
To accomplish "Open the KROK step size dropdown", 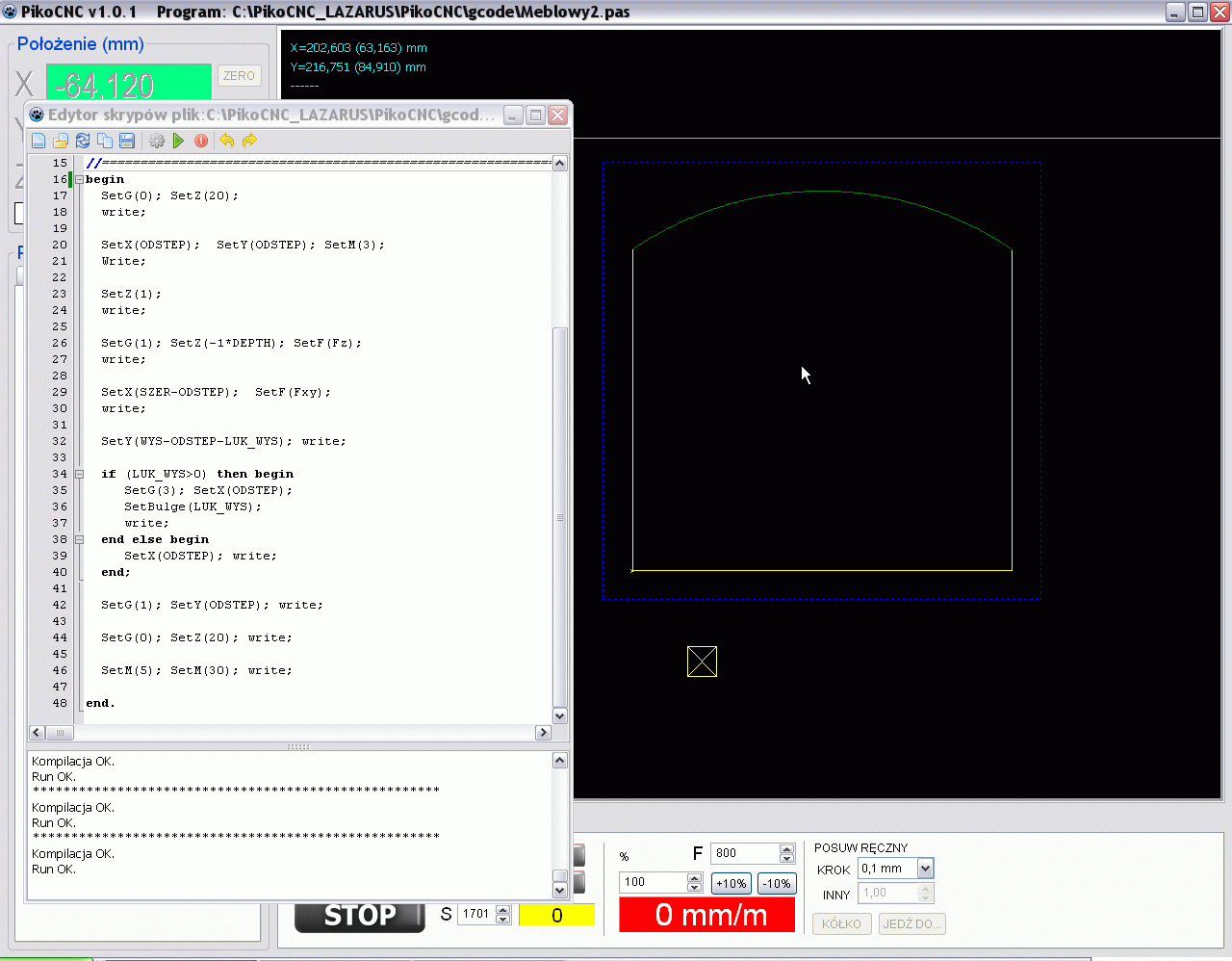I will tap(925, 869).
